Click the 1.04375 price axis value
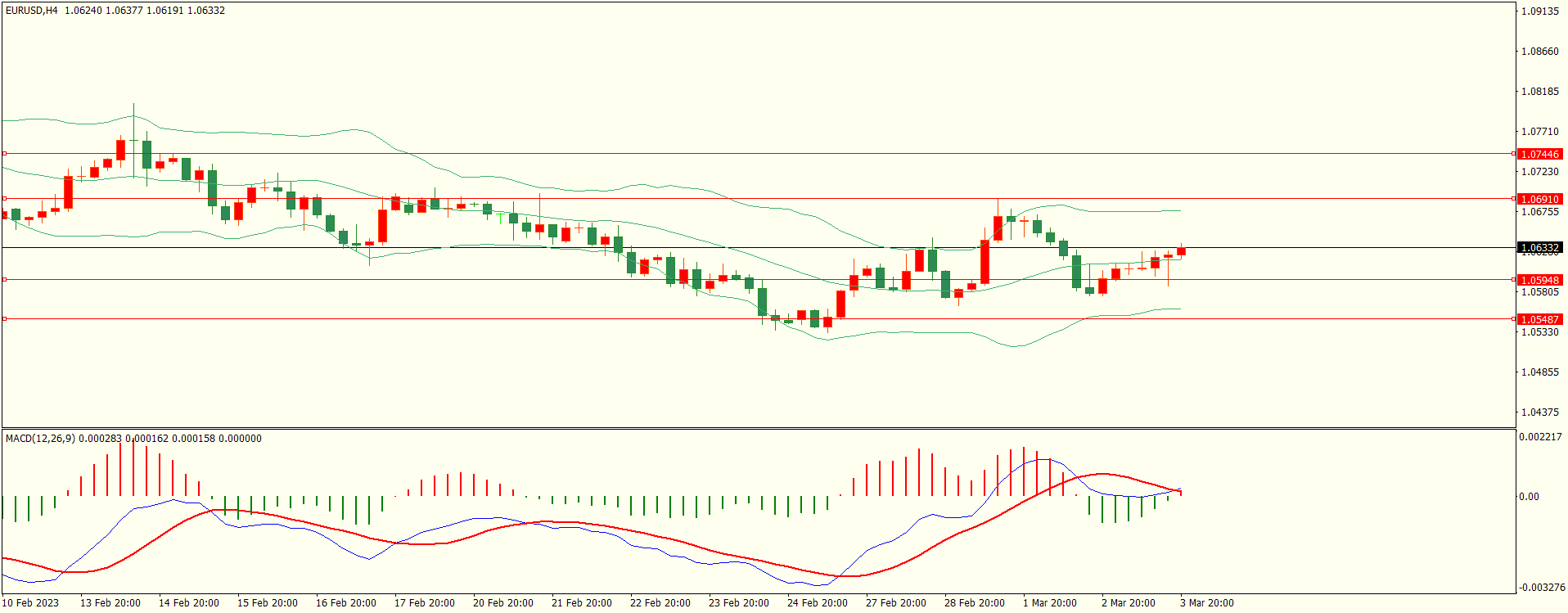The width and height of the screenshot is (1568, 613). [x=1539, y=412]
